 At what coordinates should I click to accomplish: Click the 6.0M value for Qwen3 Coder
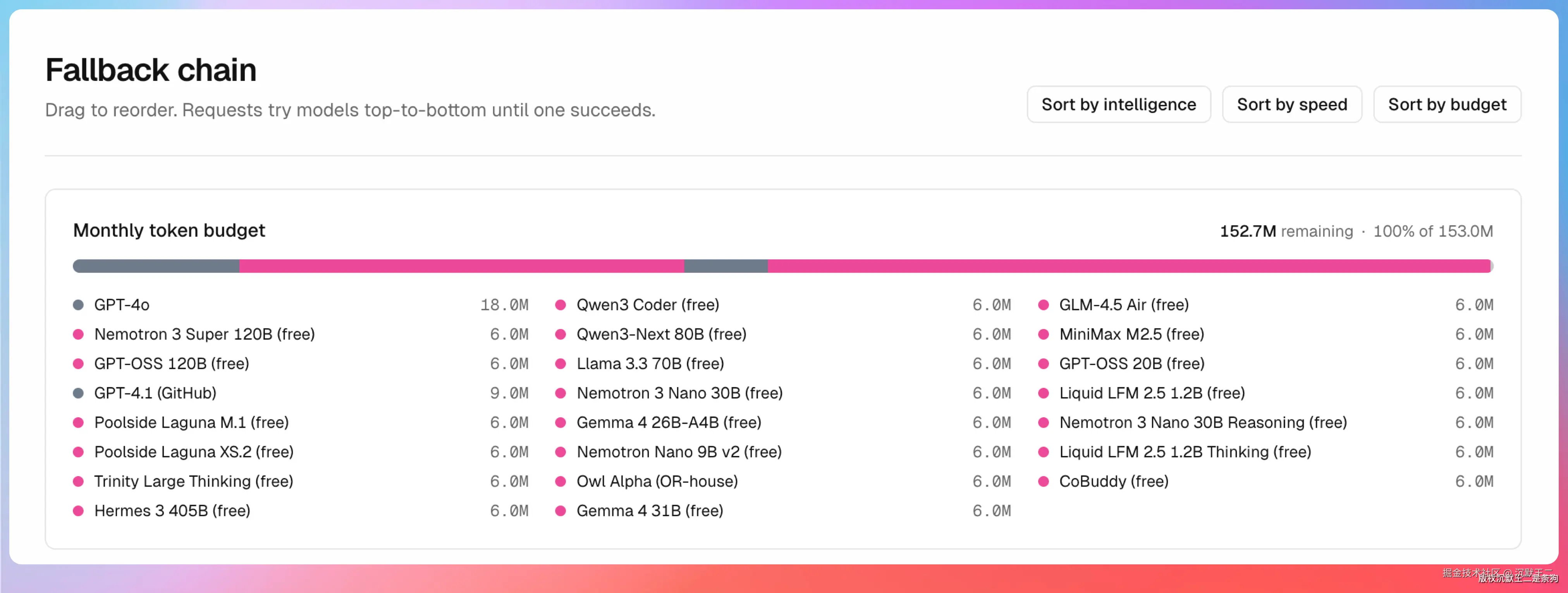click(x=992, y=305)
